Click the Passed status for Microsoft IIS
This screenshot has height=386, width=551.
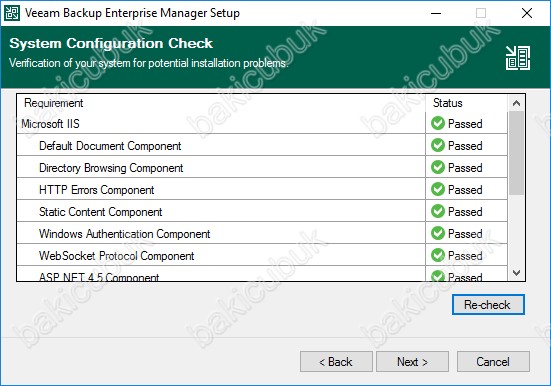point(465,124)
